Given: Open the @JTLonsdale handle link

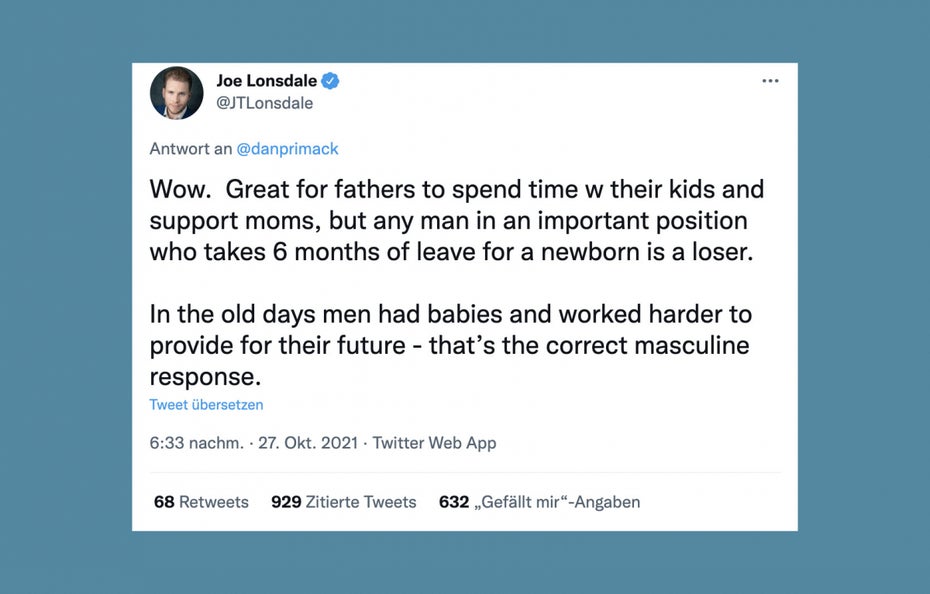Looking at the screenshot, I should (x=265, y=103).
